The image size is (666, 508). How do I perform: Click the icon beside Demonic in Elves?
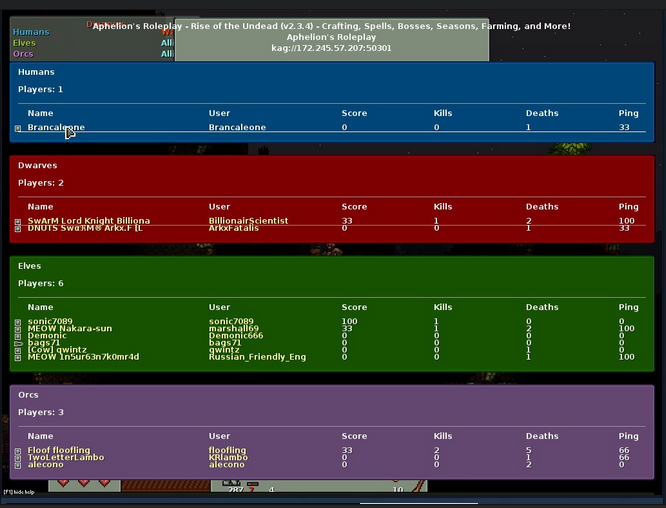click(18, 336)
